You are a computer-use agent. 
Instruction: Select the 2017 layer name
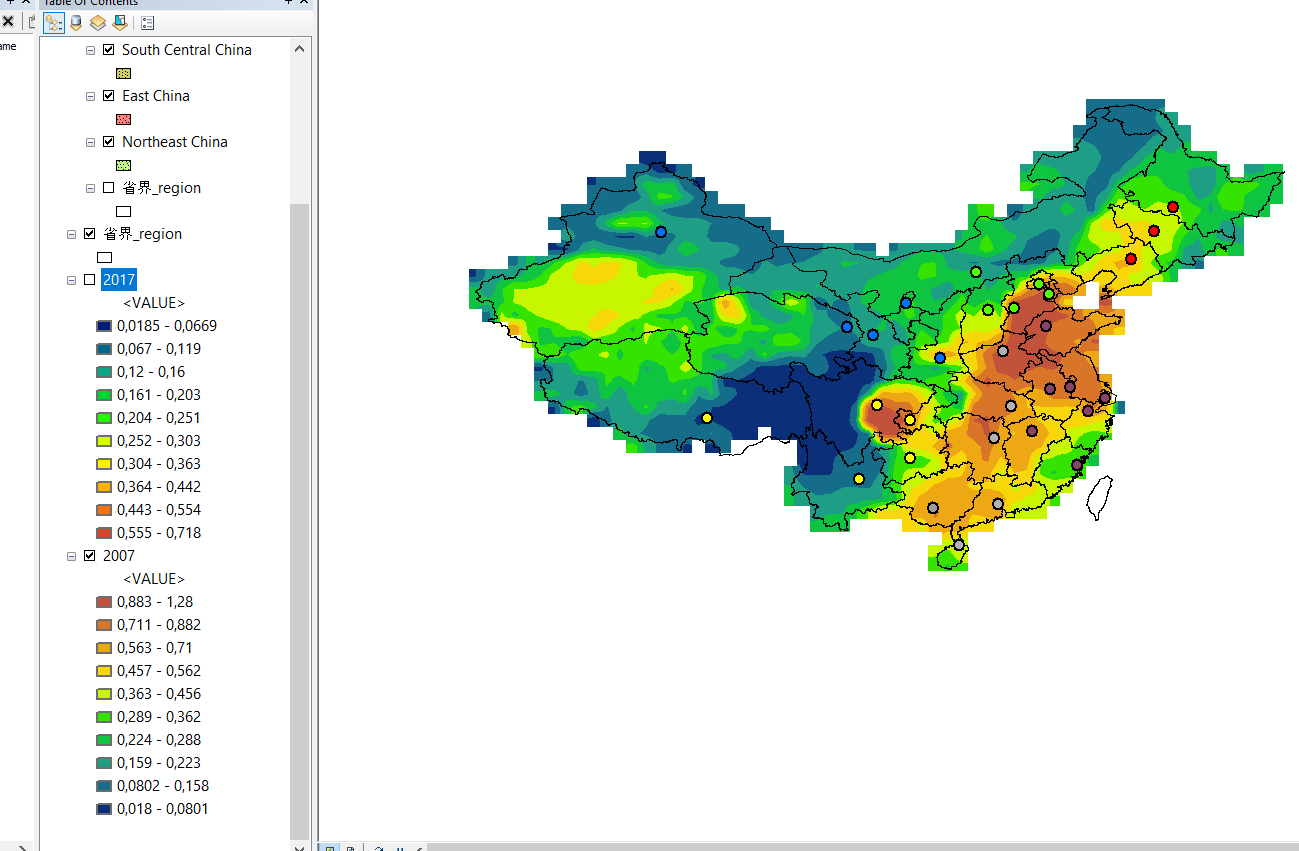[x=119, y=279]
